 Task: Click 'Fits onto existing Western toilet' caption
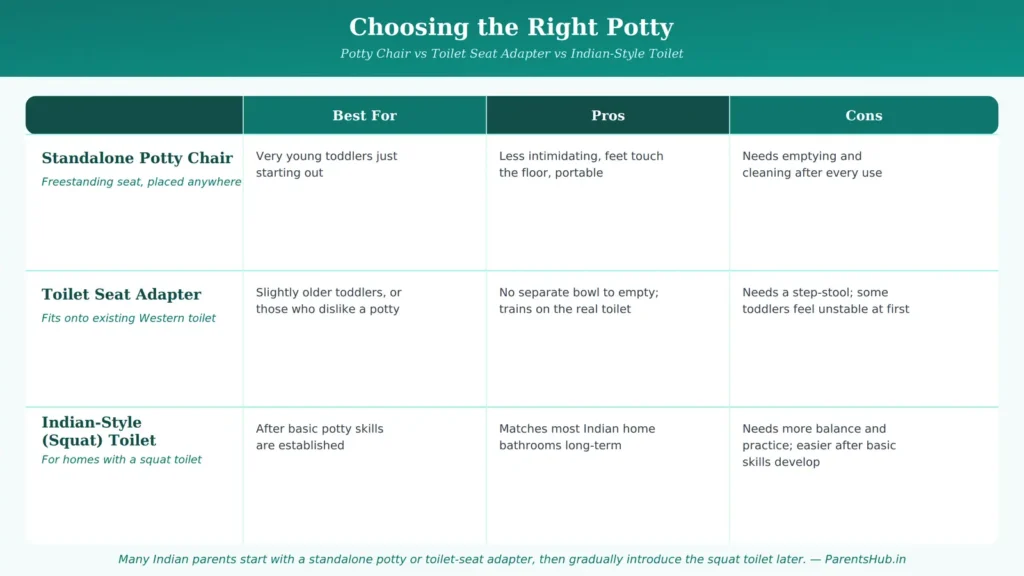click(128, 318)
